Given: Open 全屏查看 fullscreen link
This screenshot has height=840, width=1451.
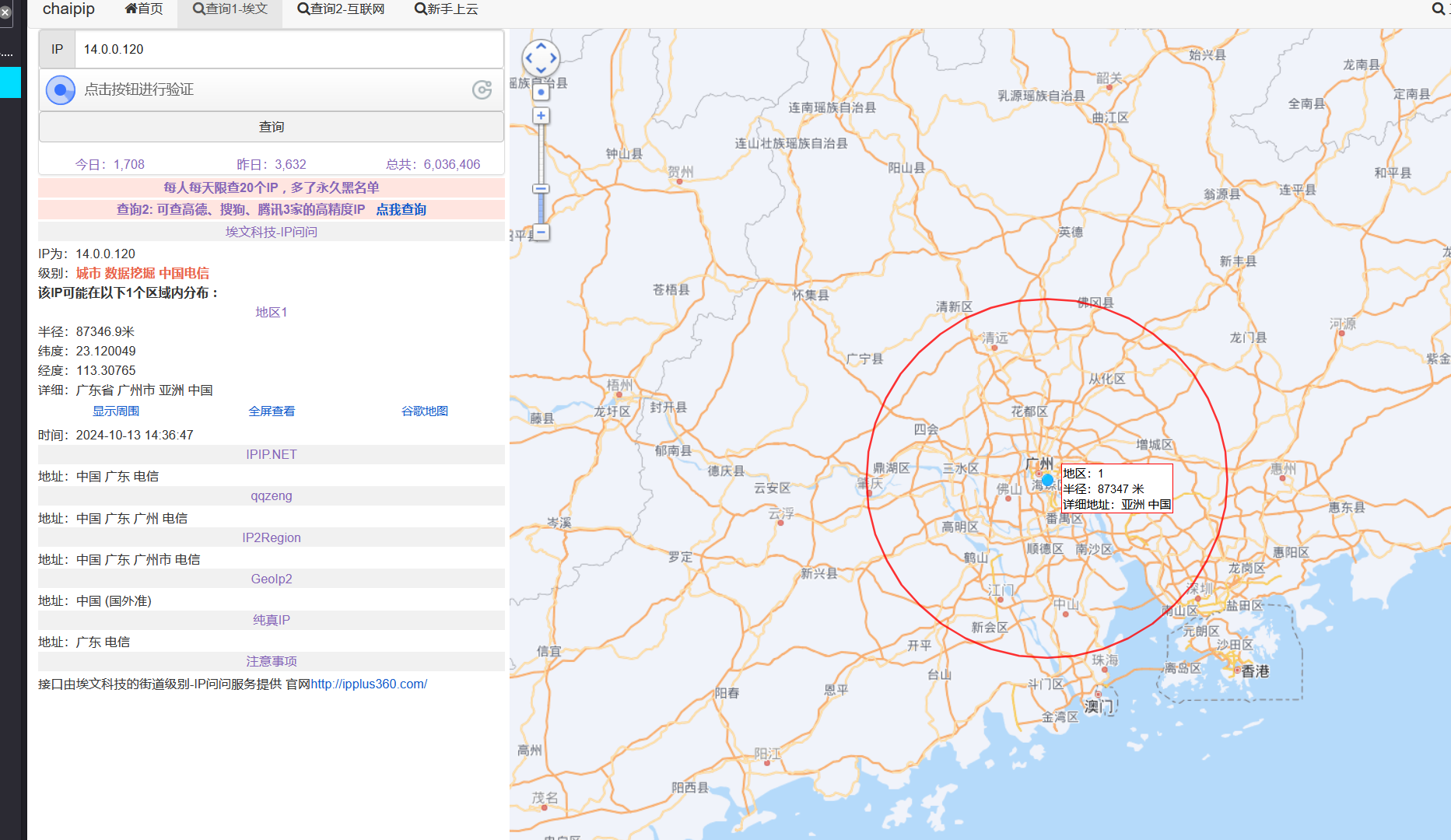Looking at the screenshot, I should click(272, 411).
